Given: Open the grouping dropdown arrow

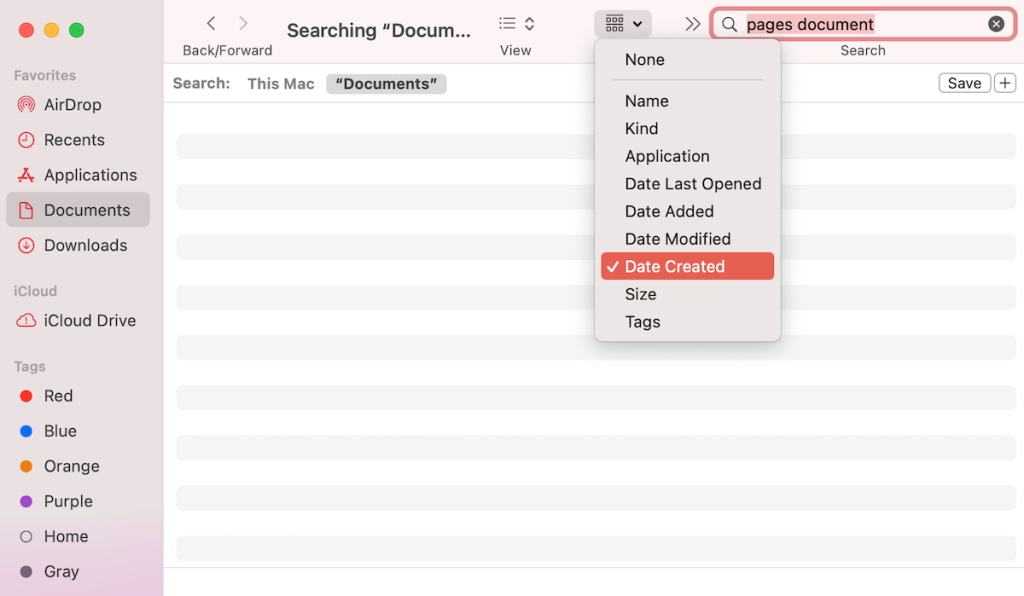Looking at the screenshot, I should point(635,23).
